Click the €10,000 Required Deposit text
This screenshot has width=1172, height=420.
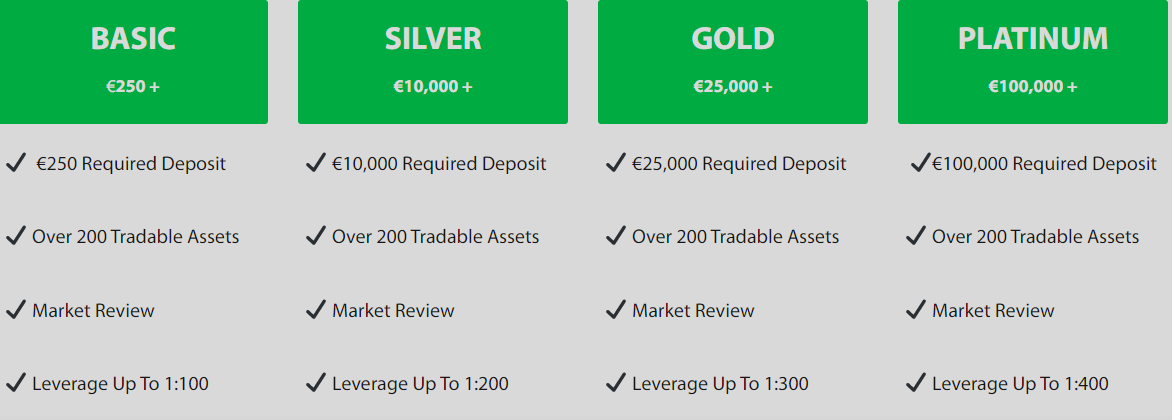tap(439, 164)
